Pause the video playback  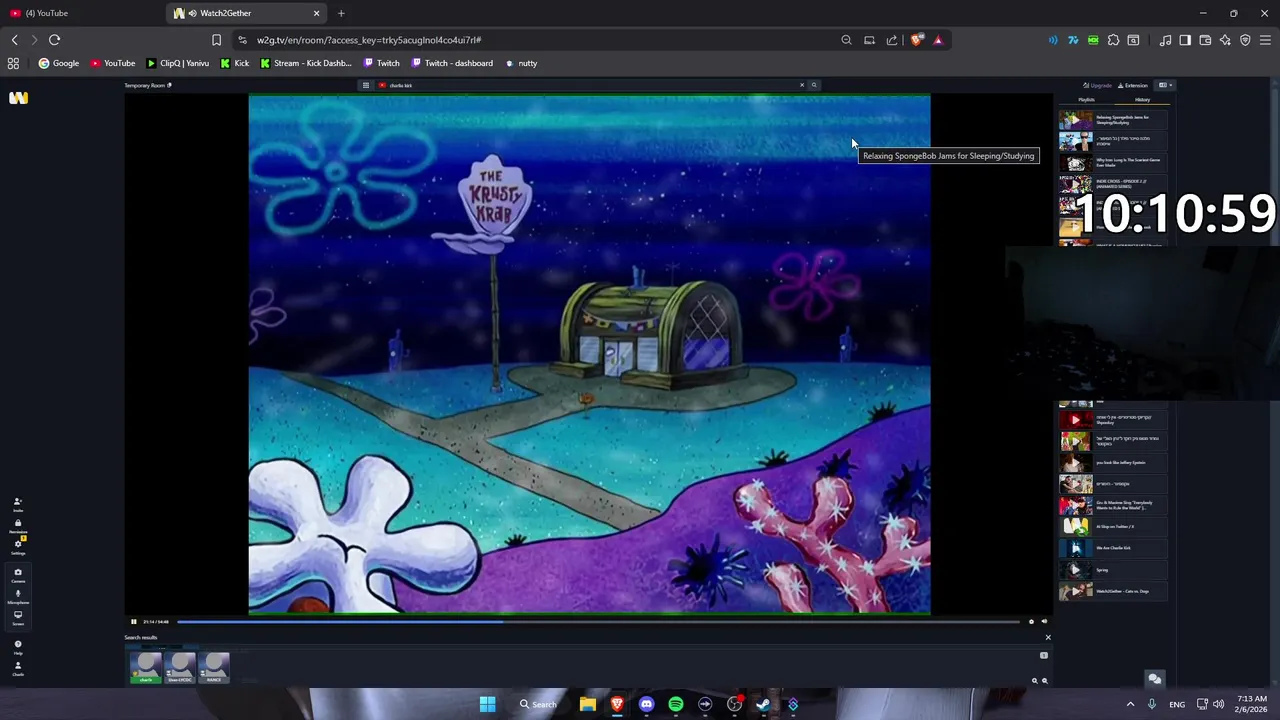(x=133, y=622)
